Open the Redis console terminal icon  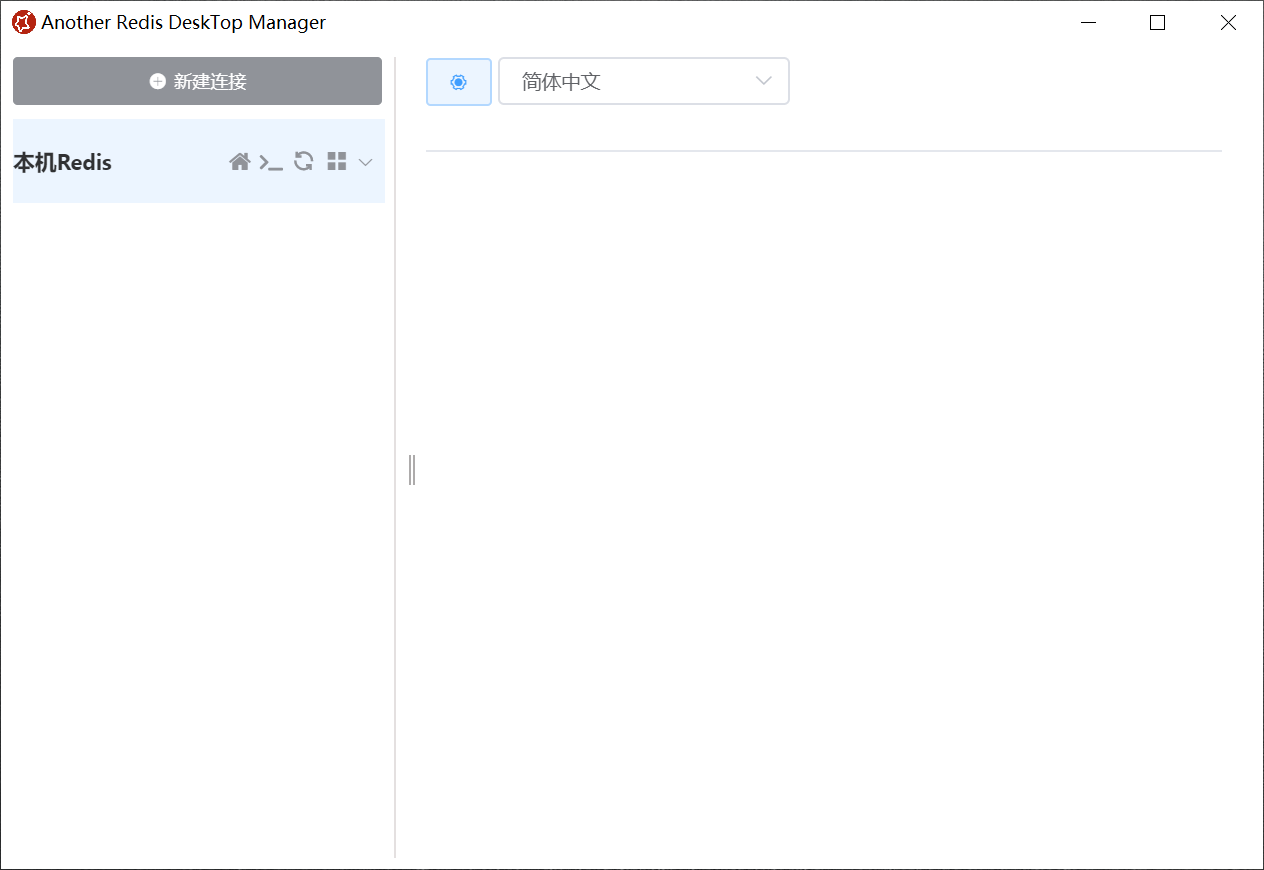click(271, 162)
